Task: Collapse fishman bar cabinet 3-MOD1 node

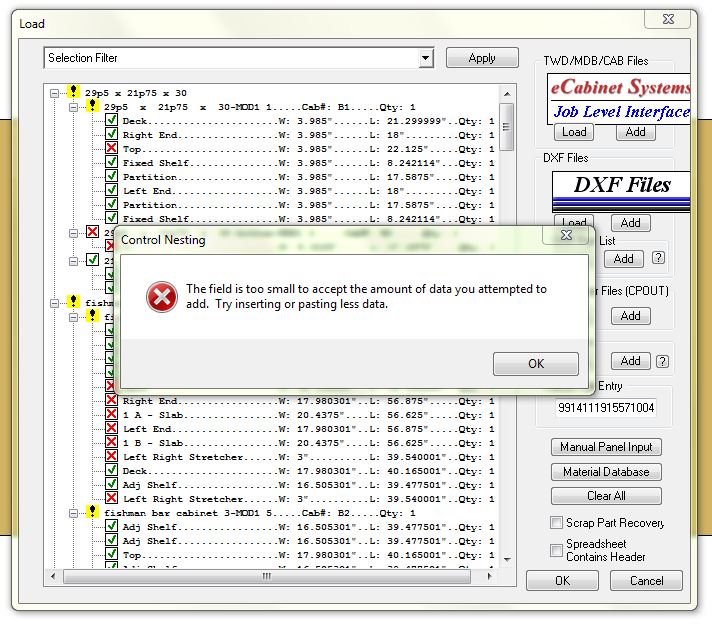Action: [x=74, y=513]
